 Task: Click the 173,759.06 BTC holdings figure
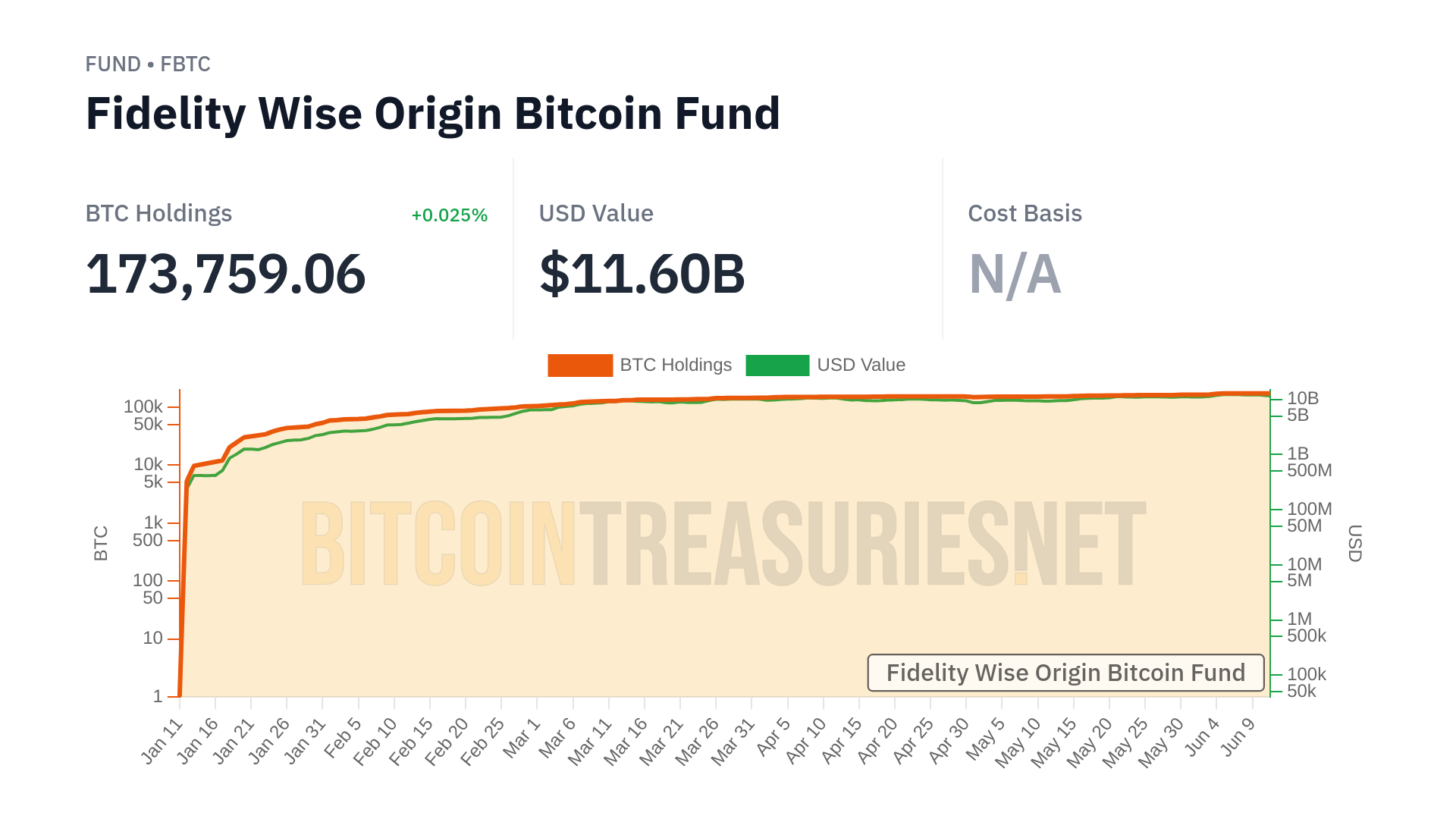(226, 274)
